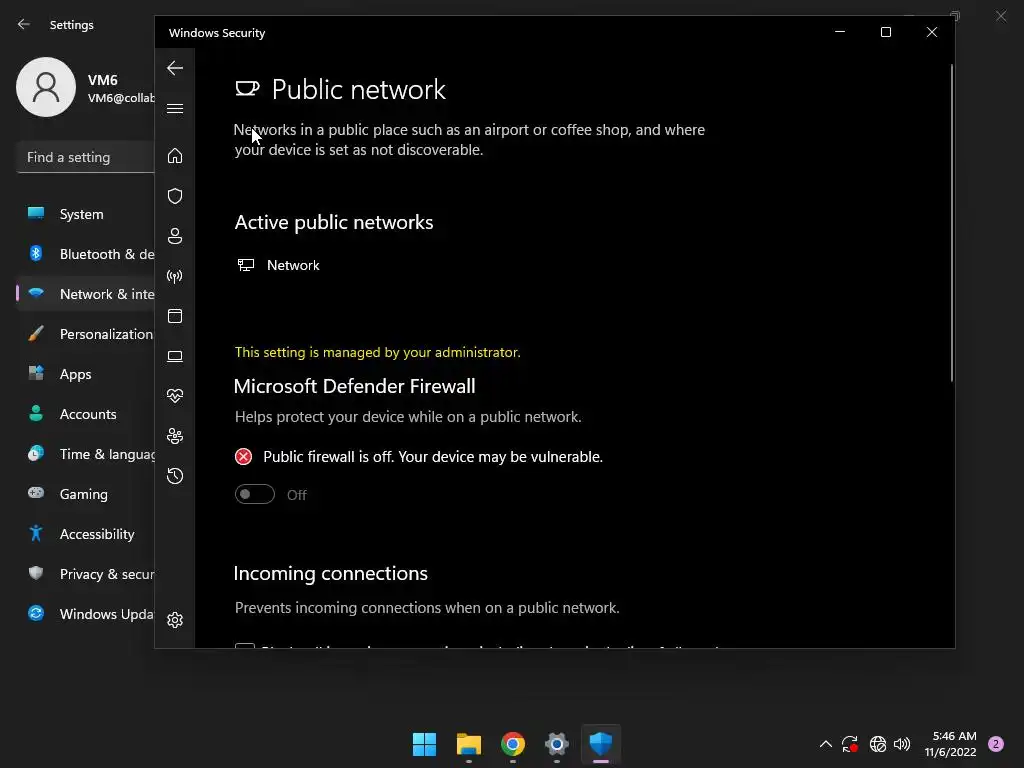Open Virus & threat protection shield icon
This screenshot has width=1024, height=768.
174,196
